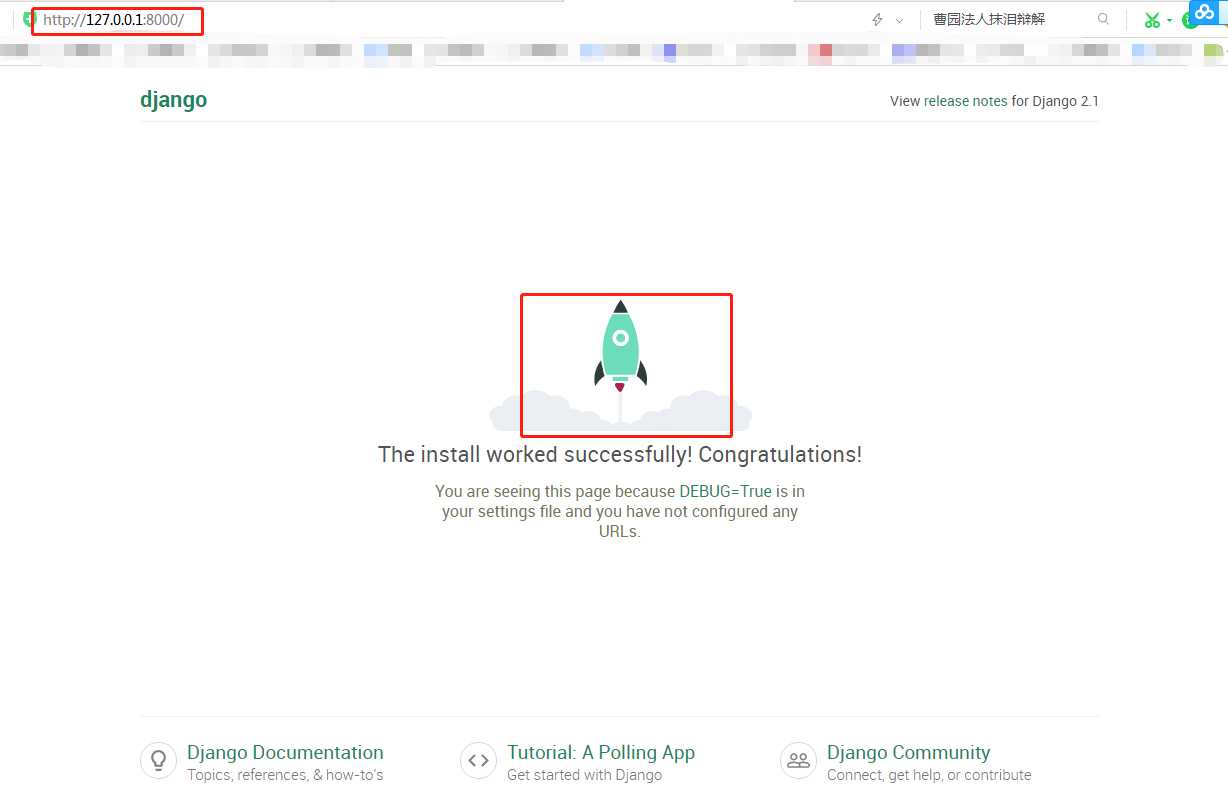Click the lightning bolt speed-mode icon
Image resolution: width=1228 pixels, height=799 pixels.
(878, 19)
